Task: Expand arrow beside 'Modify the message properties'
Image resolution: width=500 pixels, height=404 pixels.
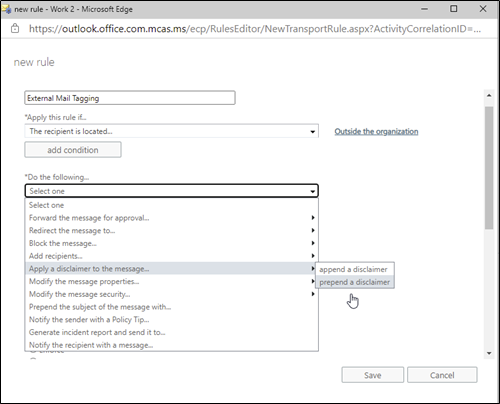Action: click(313, 281)
